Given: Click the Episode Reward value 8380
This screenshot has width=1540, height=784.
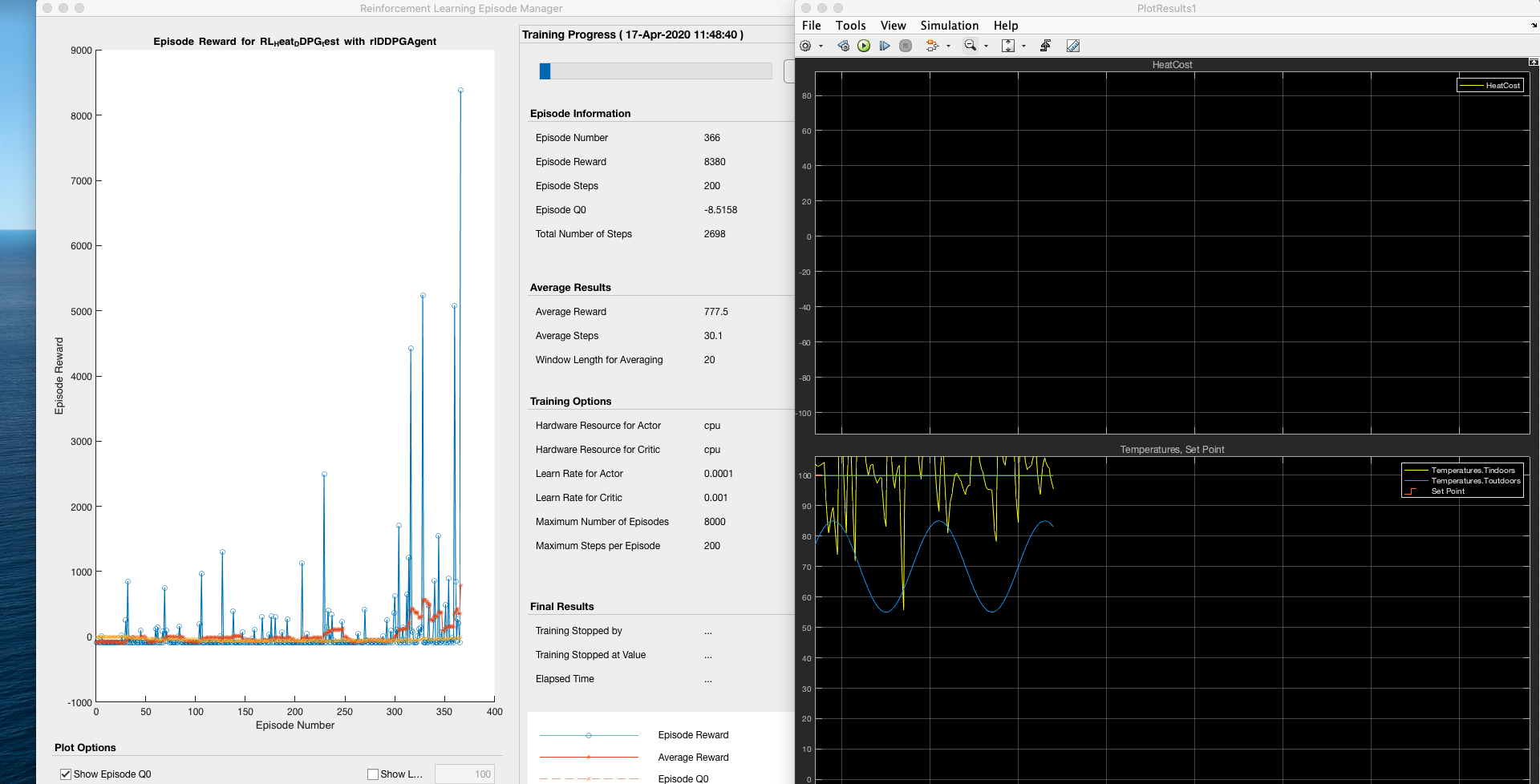Looking at the screenshot, I should [x=715, y=162].
